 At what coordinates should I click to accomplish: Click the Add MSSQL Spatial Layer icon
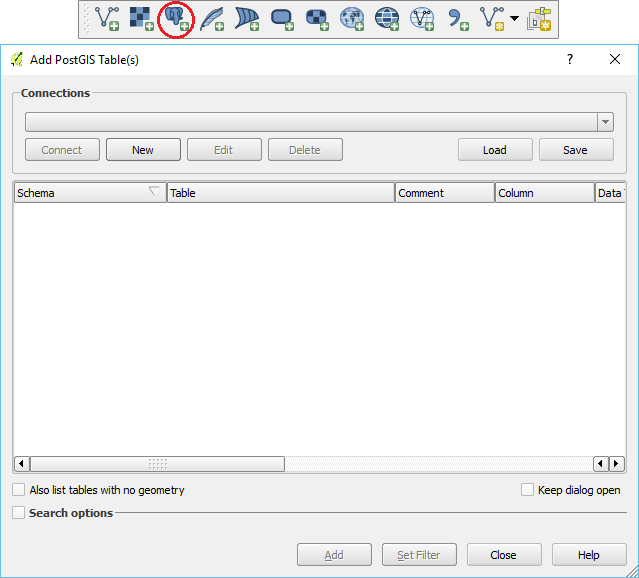tap(247, 19)
